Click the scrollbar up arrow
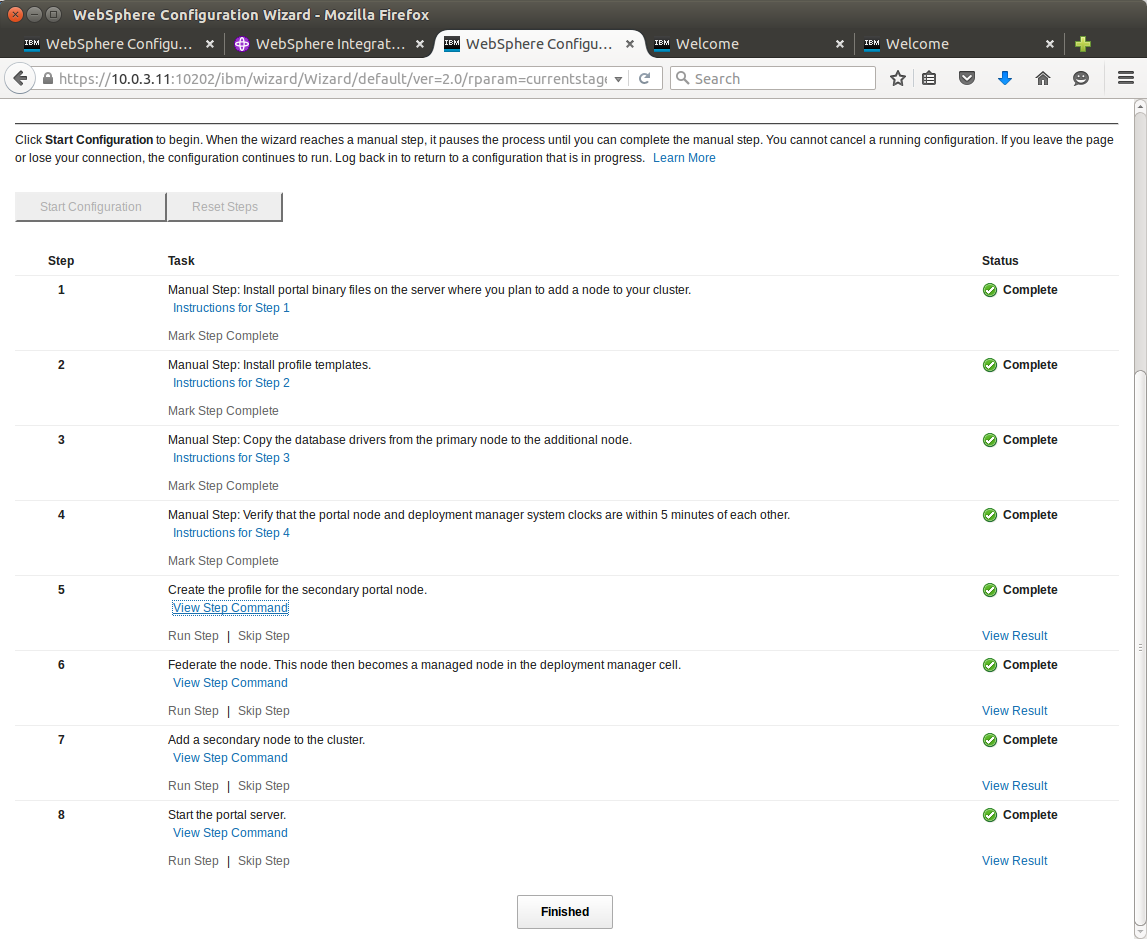 pos(1140,107)
